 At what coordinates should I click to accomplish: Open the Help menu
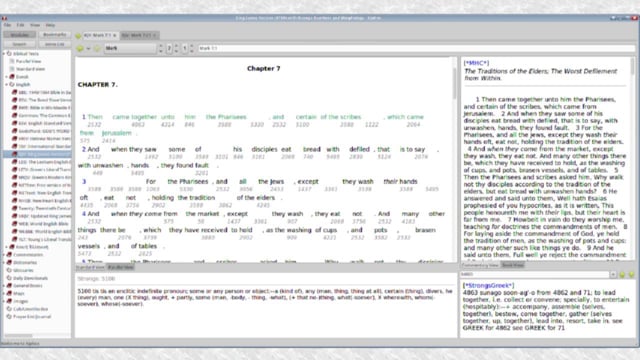50,25
